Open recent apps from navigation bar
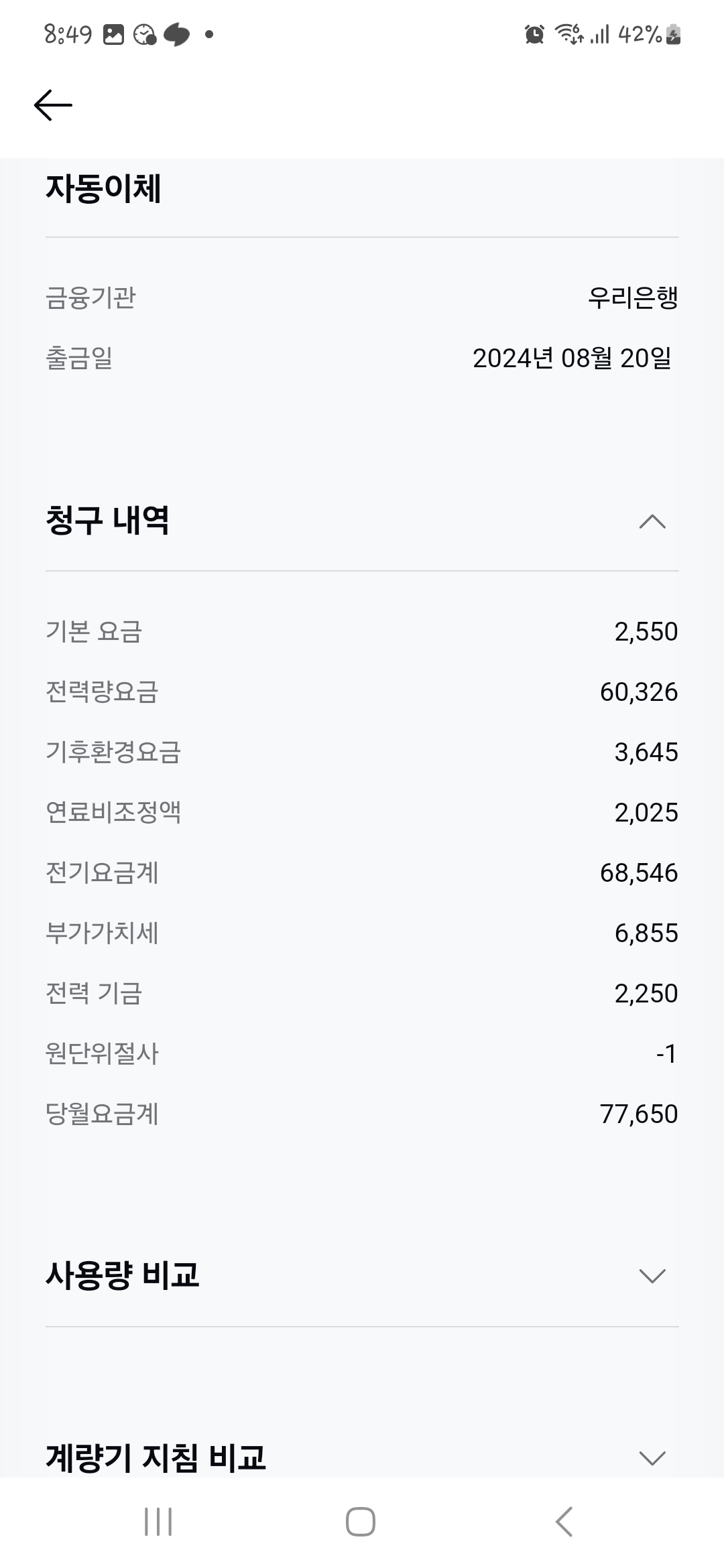 pos(158,1522)
